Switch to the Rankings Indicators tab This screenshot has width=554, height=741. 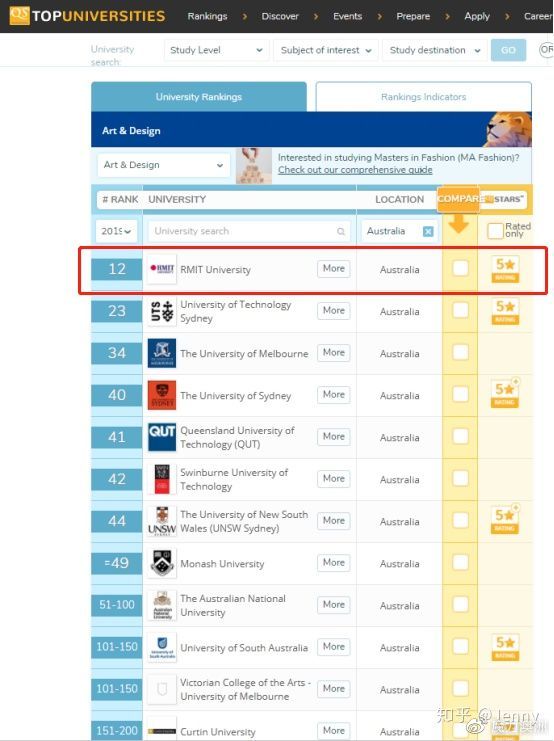click(424, 97)
